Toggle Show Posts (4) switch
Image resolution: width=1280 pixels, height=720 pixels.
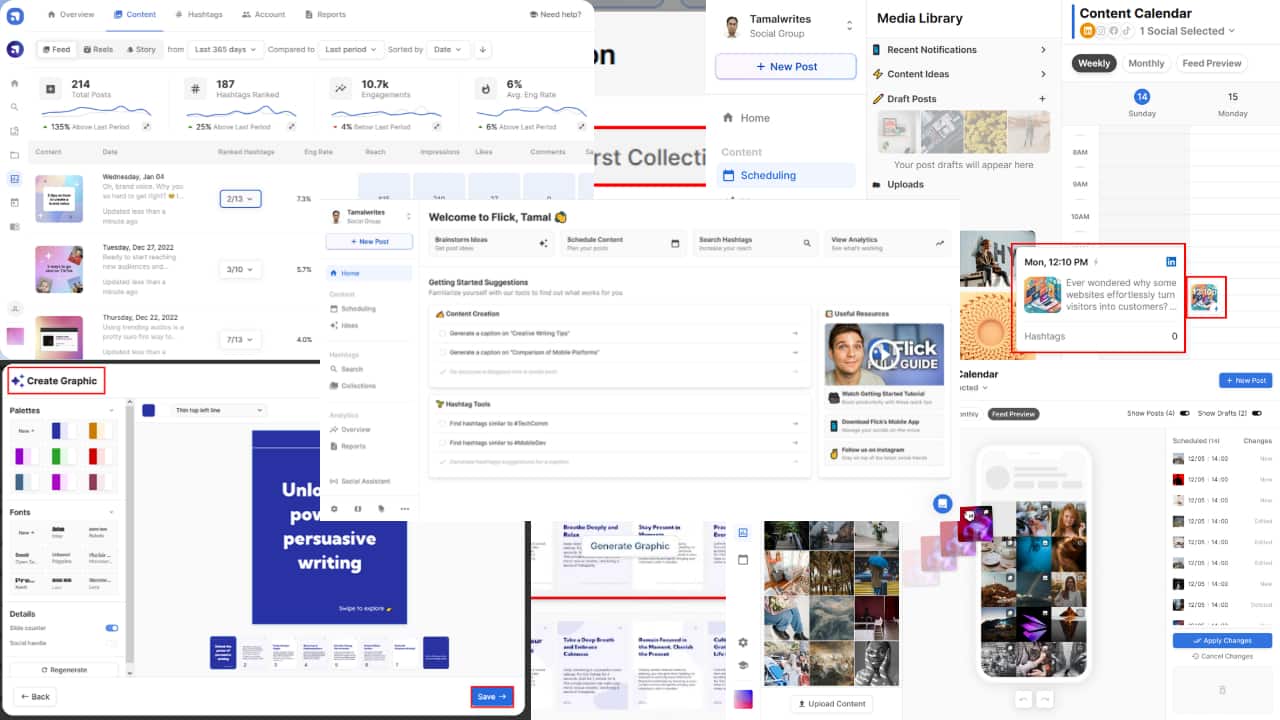click(1185, 413)
